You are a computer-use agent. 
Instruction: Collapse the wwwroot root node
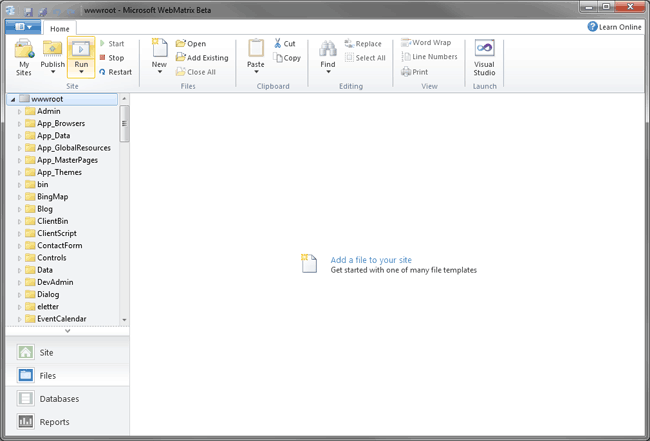(11, 100)
